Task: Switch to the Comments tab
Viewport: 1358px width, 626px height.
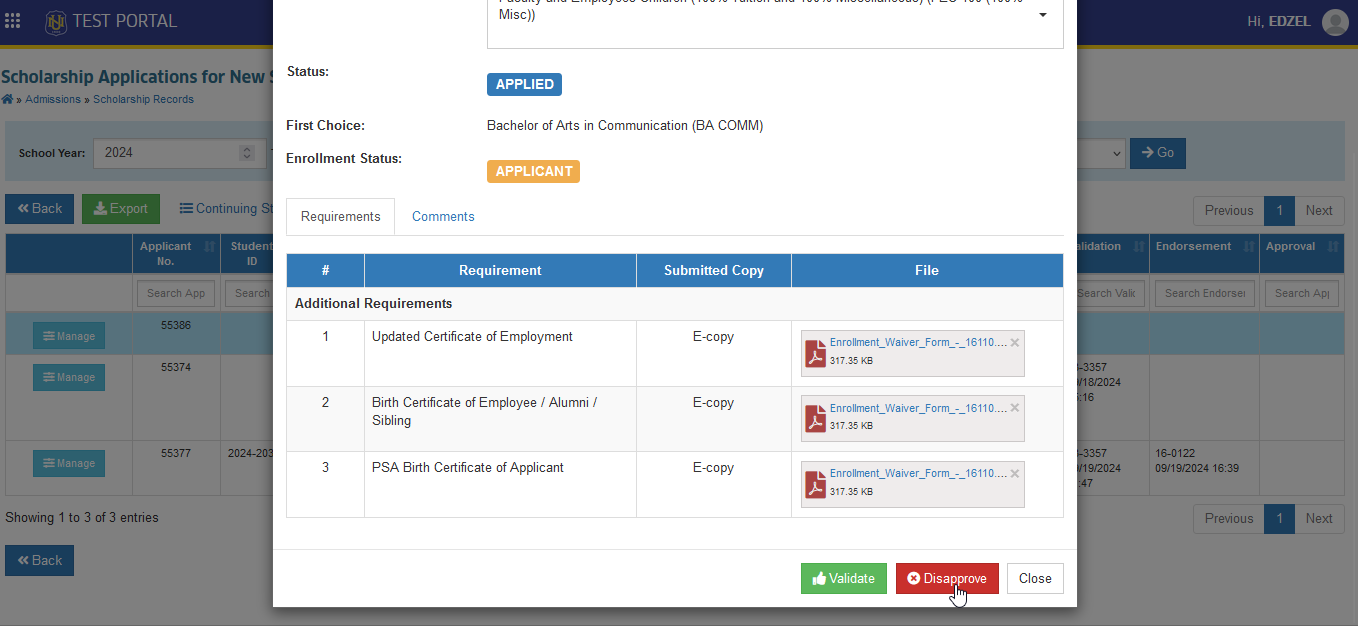Action: coord(443,216)
